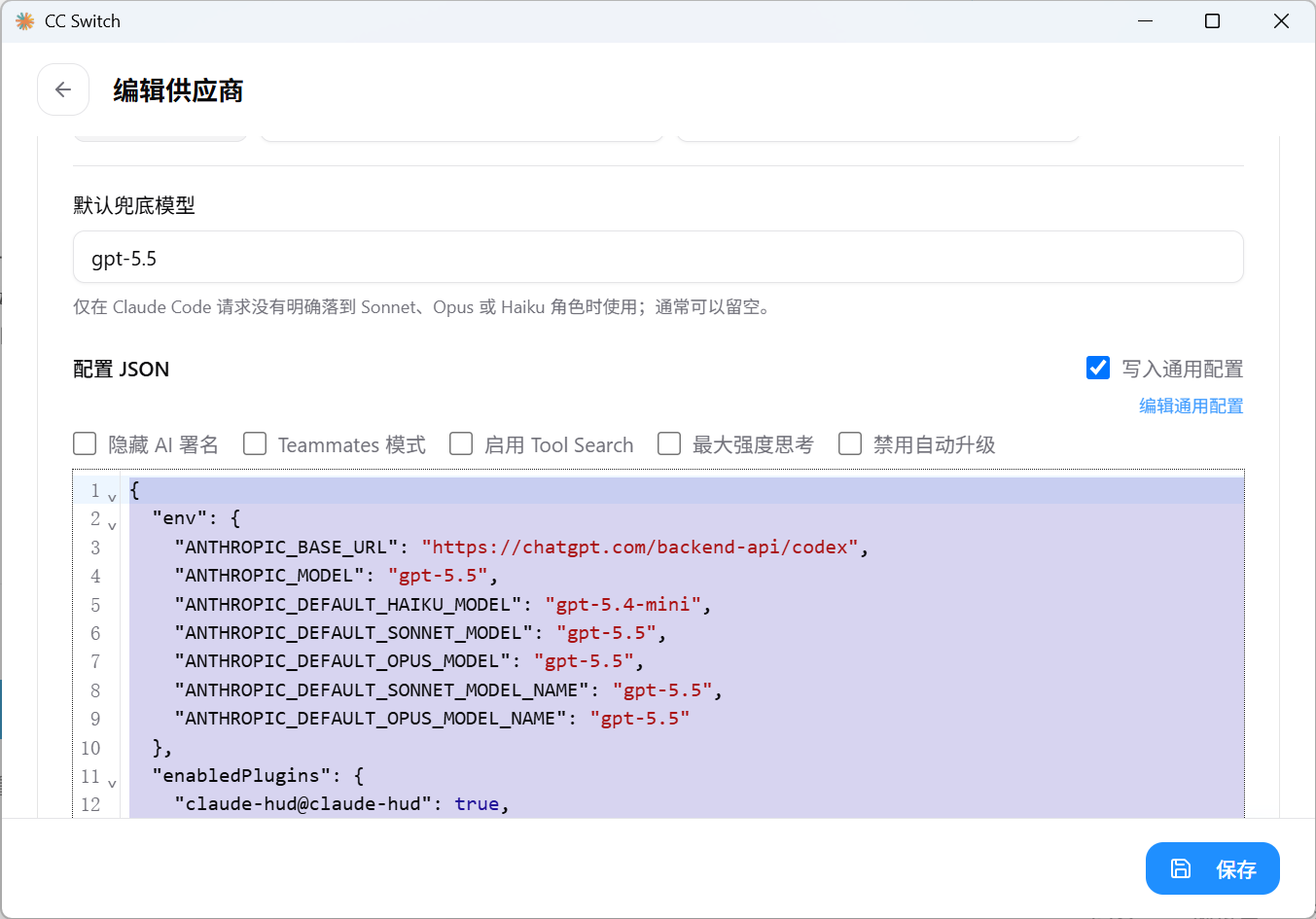This screenshot has width=1316, height=919.
Task: Turn on 最大强度思考 checkbox
Action: (x=669, y=443)
